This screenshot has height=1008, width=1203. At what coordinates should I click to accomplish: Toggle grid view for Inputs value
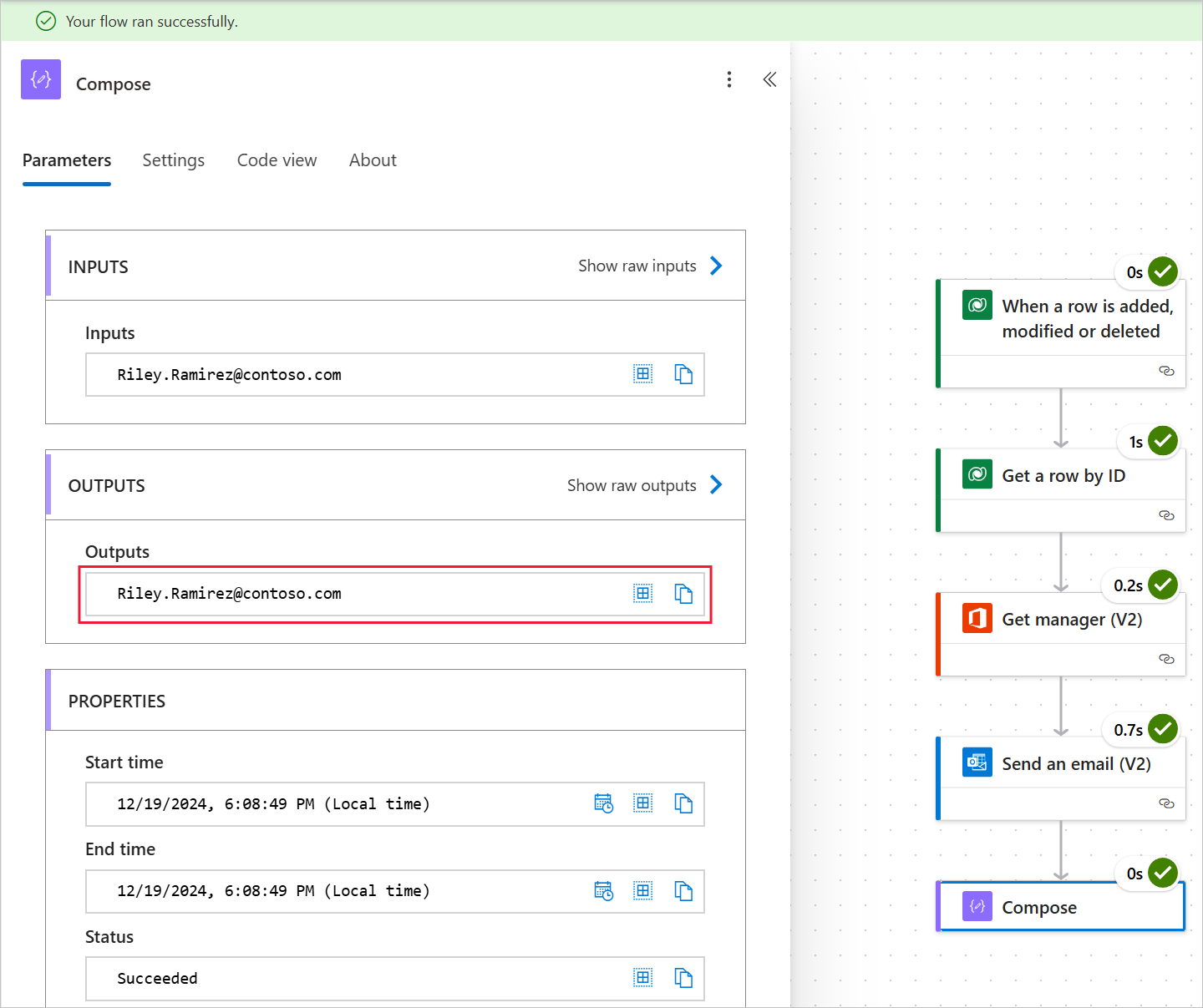pyautogui.click(x=642, y=374)
